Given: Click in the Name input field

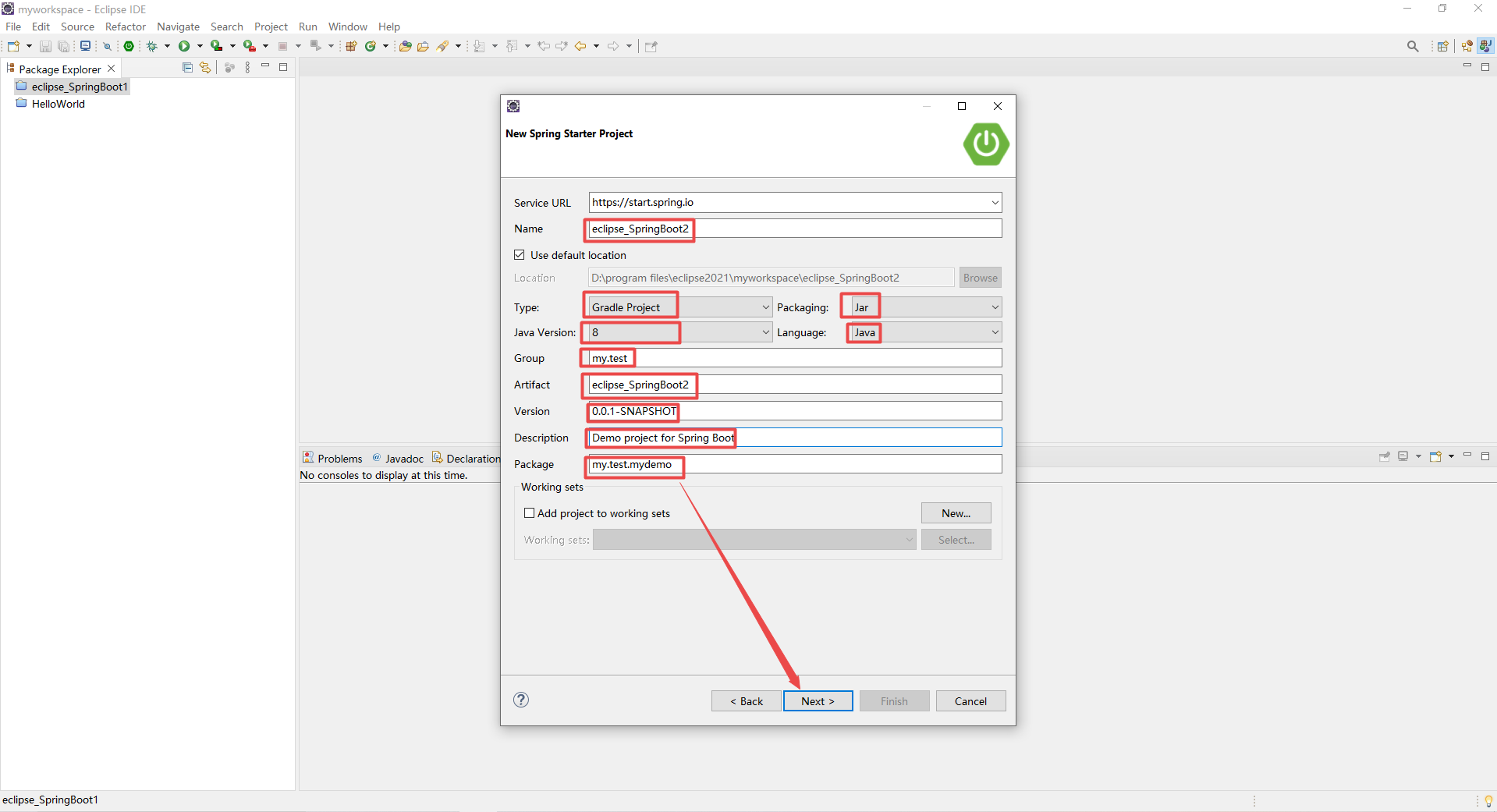Looking at the screenshot, I should (795, 229).
